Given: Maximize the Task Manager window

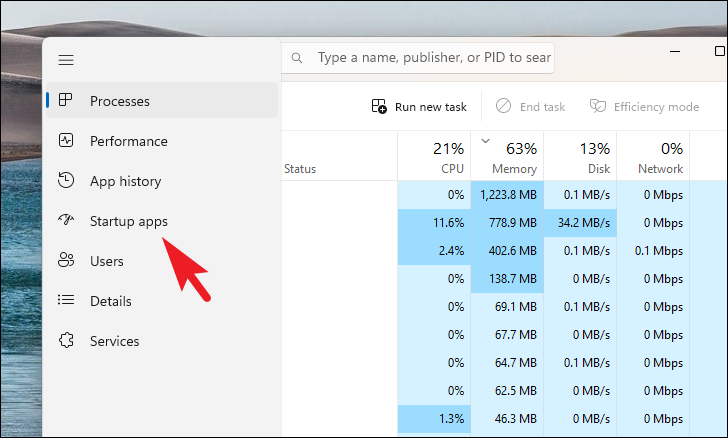Looking at the screenshot, I should point(719,51).
